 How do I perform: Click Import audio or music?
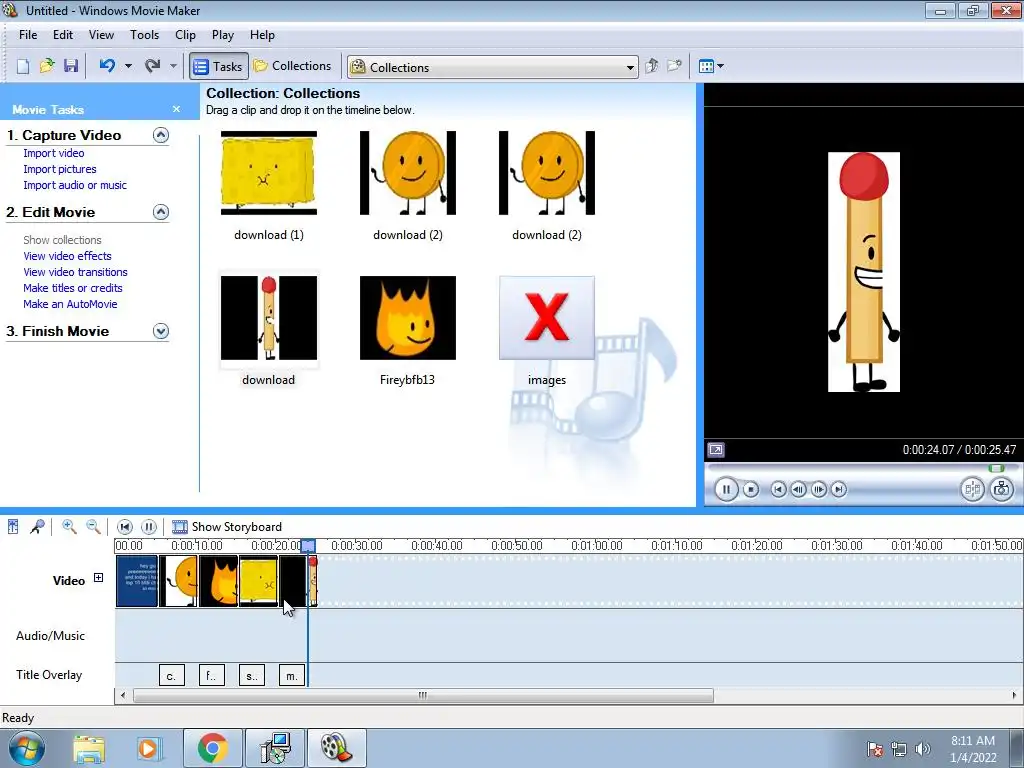75,185
